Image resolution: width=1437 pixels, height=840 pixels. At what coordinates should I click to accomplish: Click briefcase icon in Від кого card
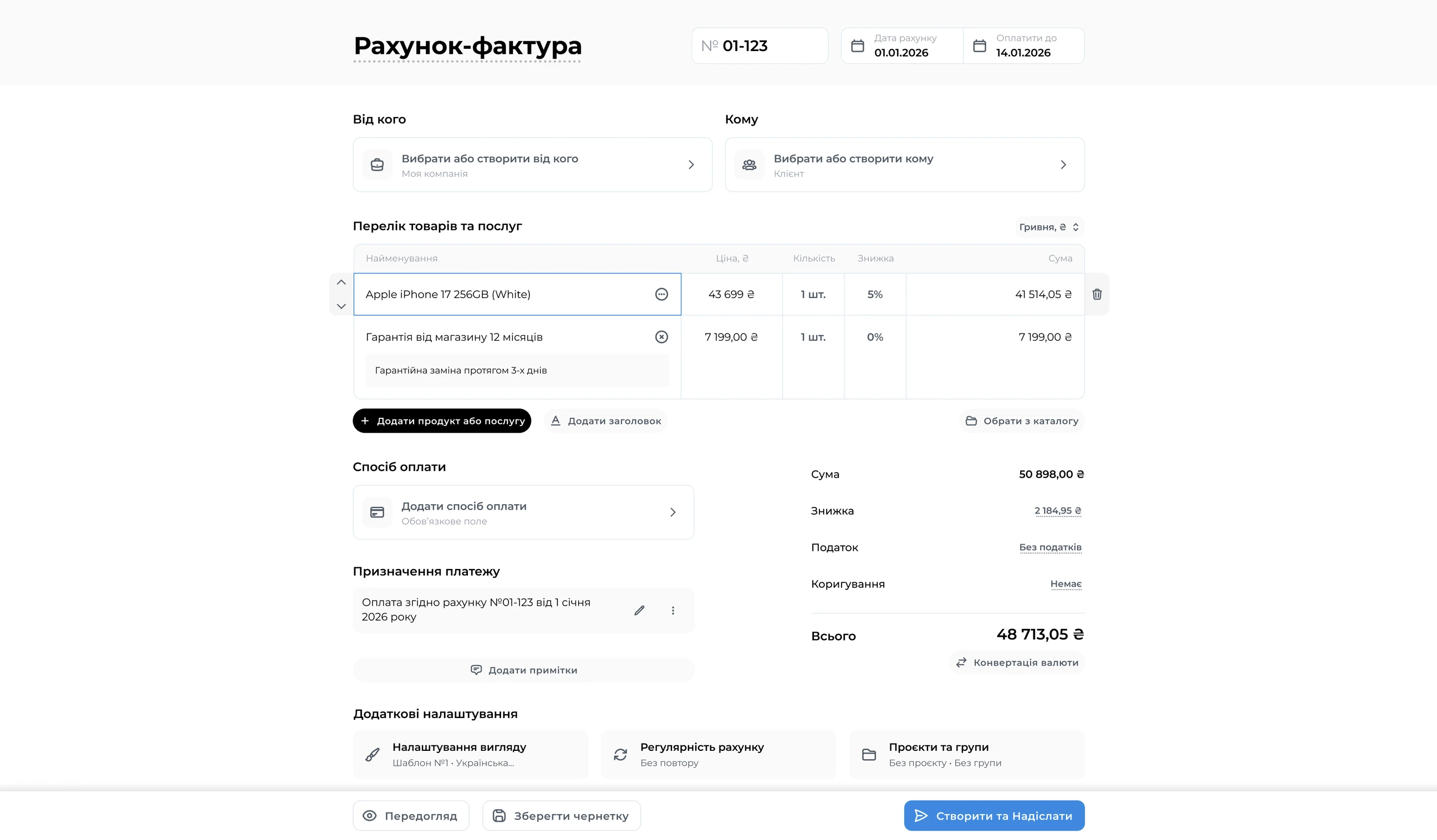point(377,165)
